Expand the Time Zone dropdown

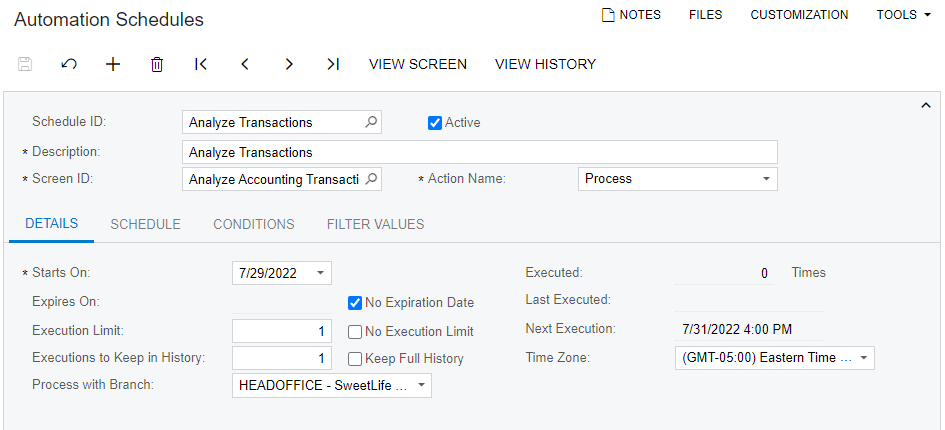click(863, 358)
